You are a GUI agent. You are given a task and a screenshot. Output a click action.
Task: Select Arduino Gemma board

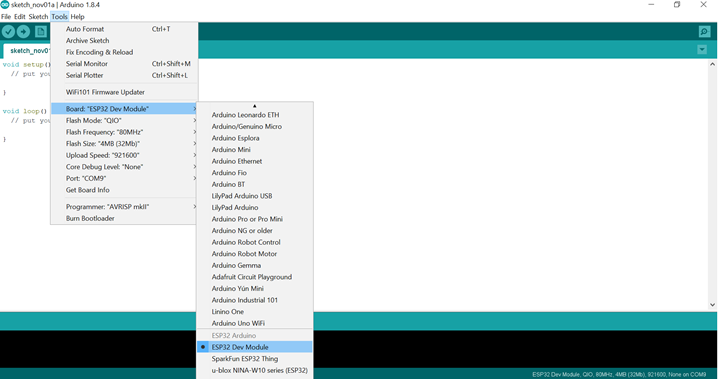pos(255,265)
